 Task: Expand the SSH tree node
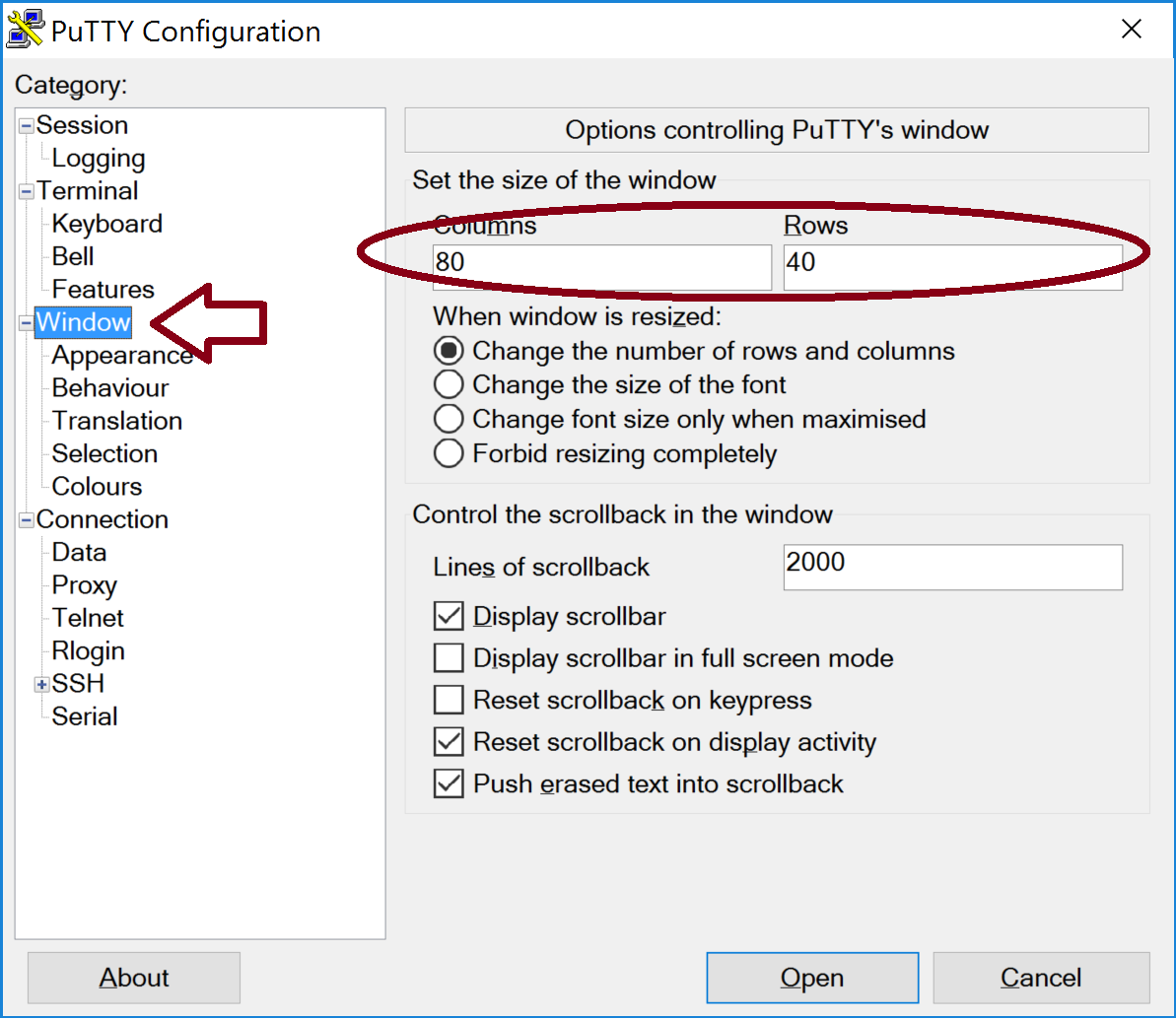point(41,685)
